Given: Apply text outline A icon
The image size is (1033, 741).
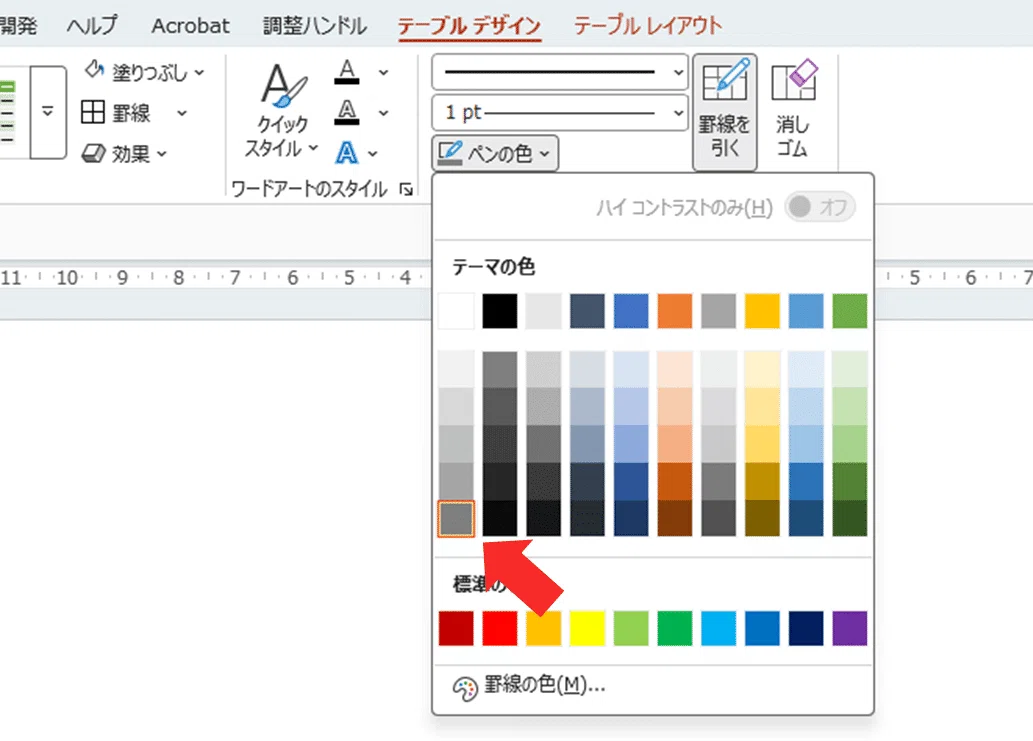Looking at the screenshot, I should [347, 112].
